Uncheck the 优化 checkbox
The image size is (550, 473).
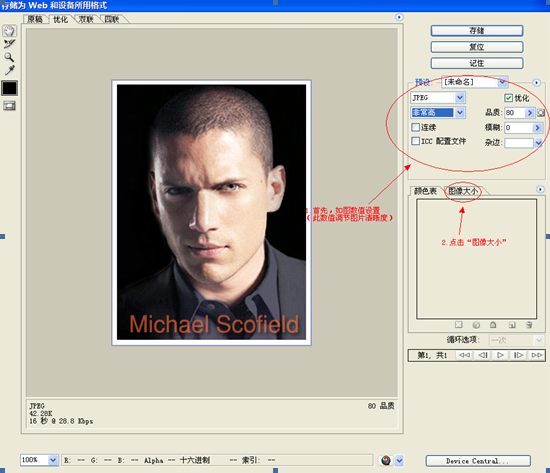(x=508, y=98)
